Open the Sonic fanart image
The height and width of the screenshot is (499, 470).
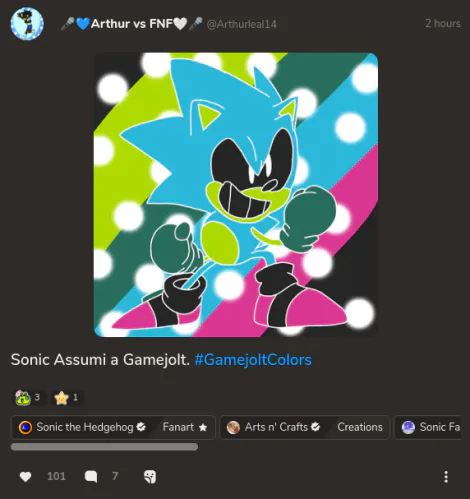tap(236, 195)
